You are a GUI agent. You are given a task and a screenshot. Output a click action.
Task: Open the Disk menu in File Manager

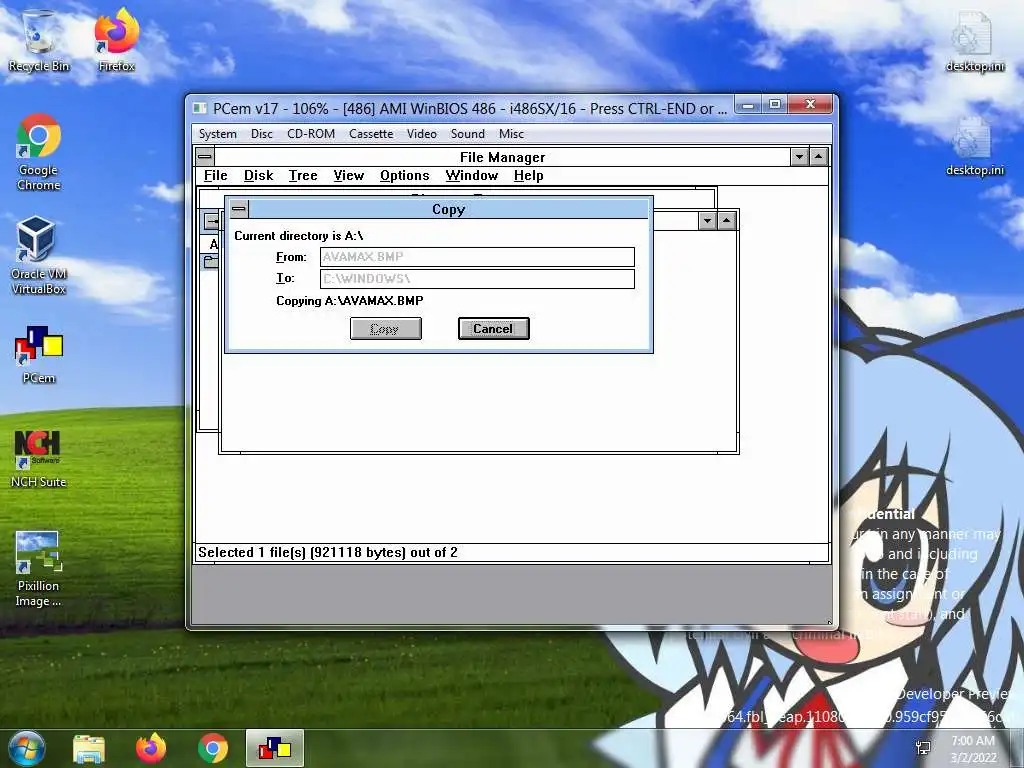259,176
